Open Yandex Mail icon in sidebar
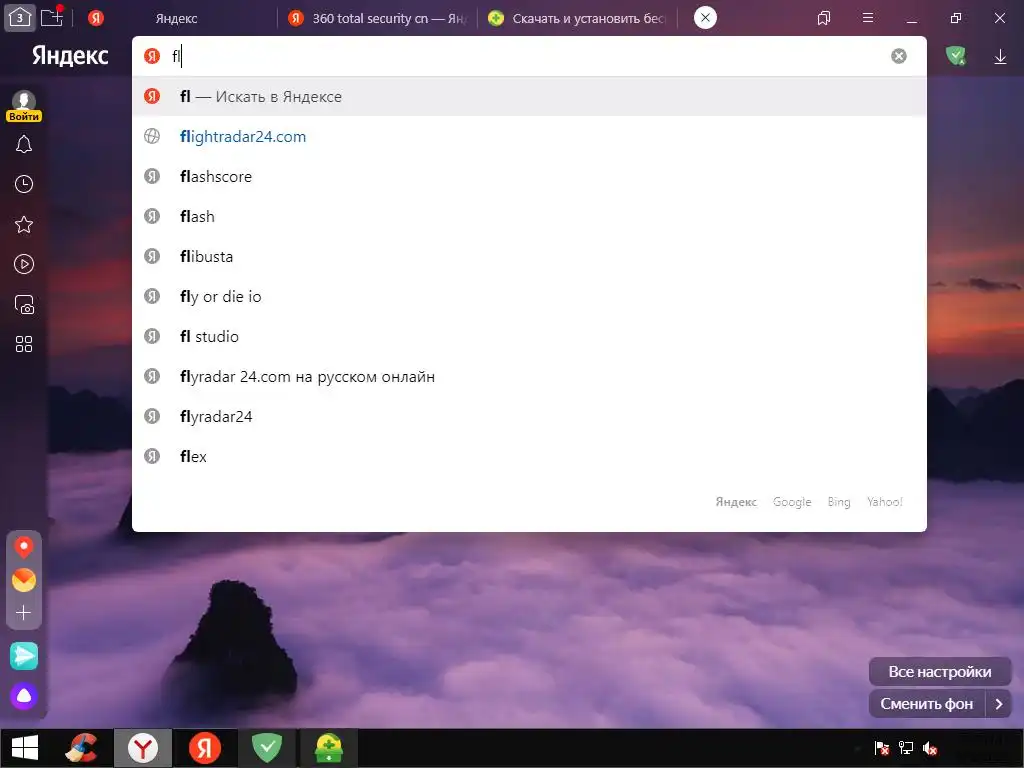1024x768 pixels. pos(24,580)
